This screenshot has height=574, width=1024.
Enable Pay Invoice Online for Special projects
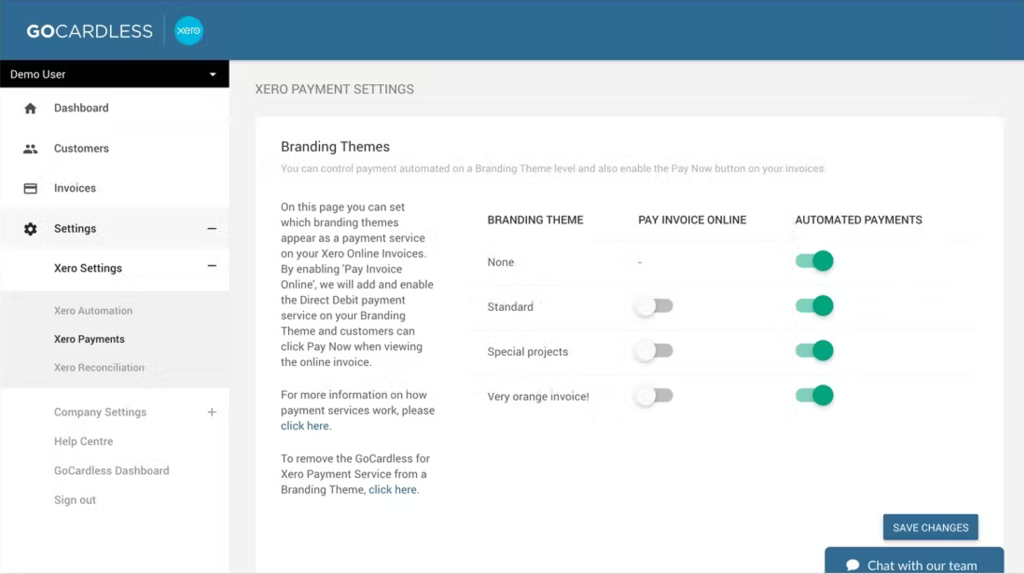coord(654,351)
